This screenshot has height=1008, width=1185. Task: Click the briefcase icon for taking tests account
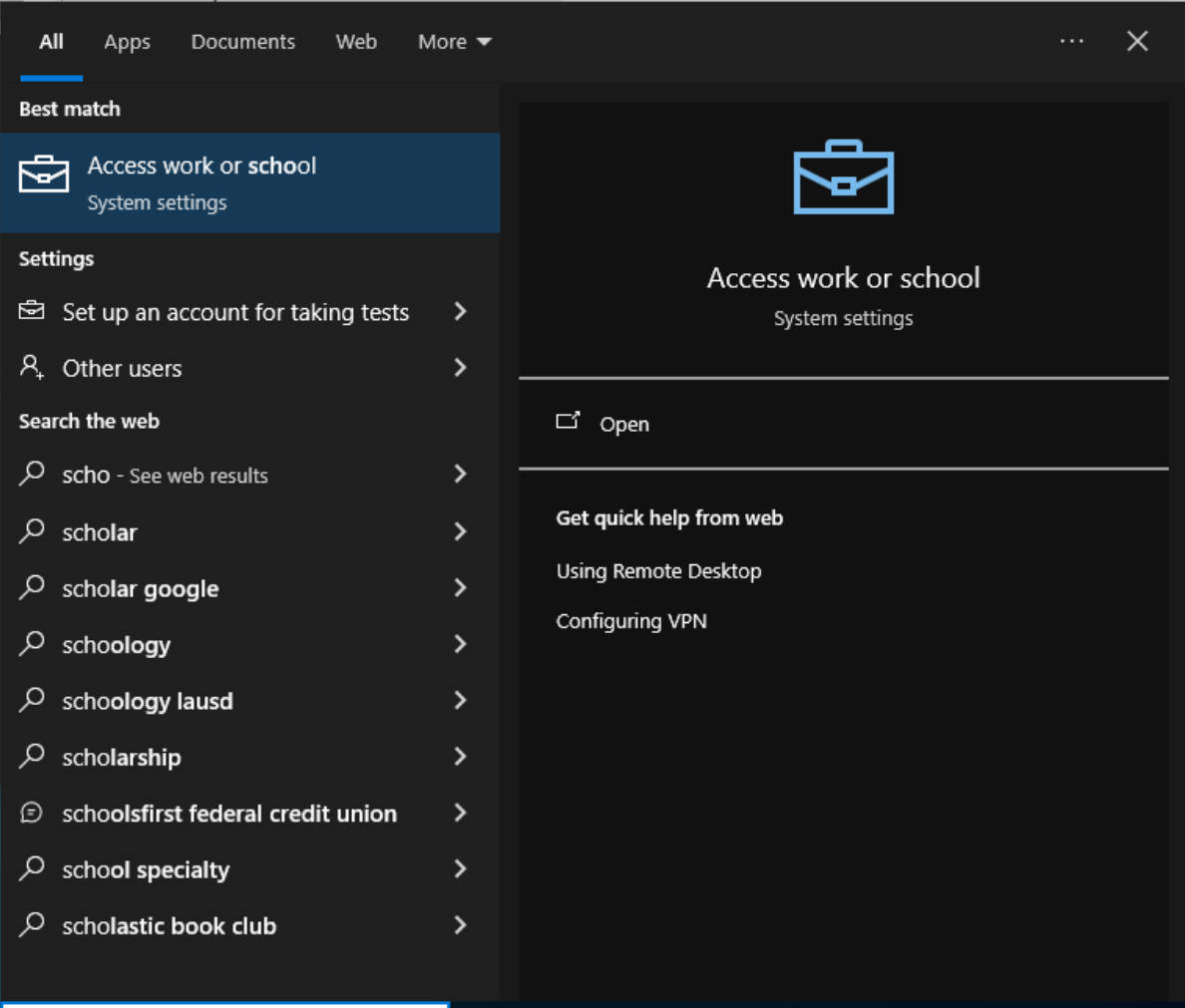(x=32, y=311)
